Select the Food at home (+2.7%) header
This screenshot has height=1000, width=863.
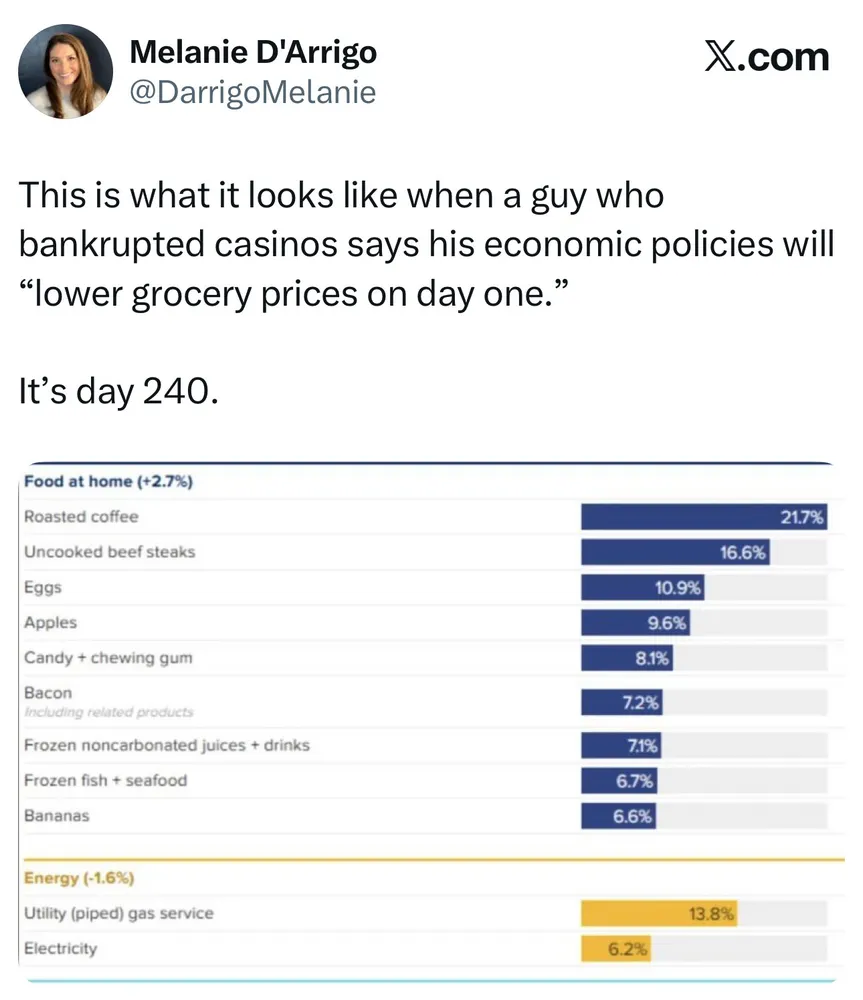(108, 481)
